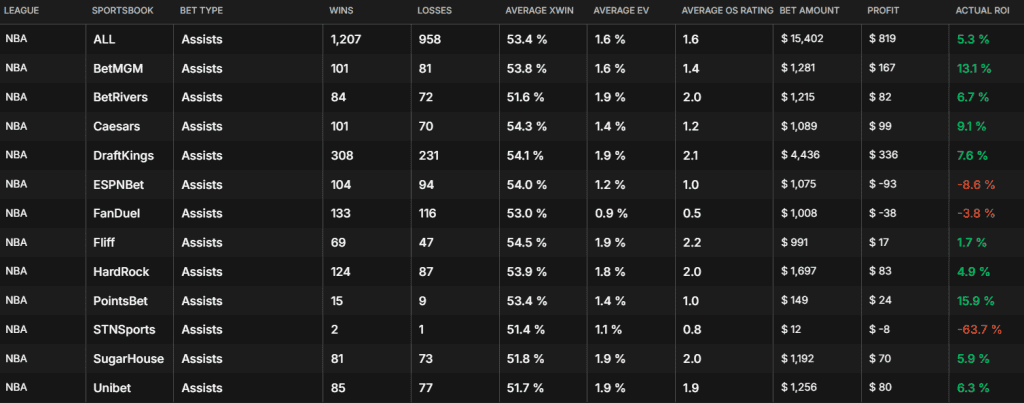Viewport: 1024px width, 403px height.
Task: Select the PointsBet 15.9 % ROI cell
Action: (x=976, y=301)
